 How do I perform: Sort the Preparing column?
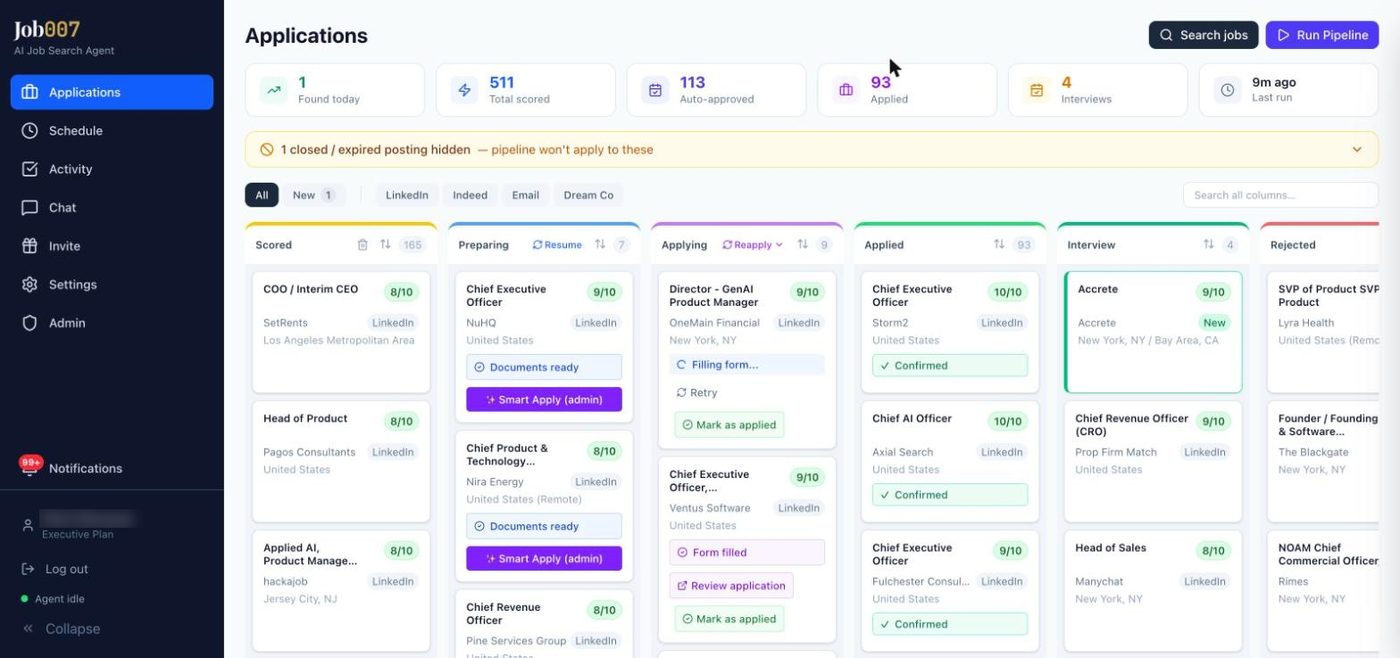600,245
